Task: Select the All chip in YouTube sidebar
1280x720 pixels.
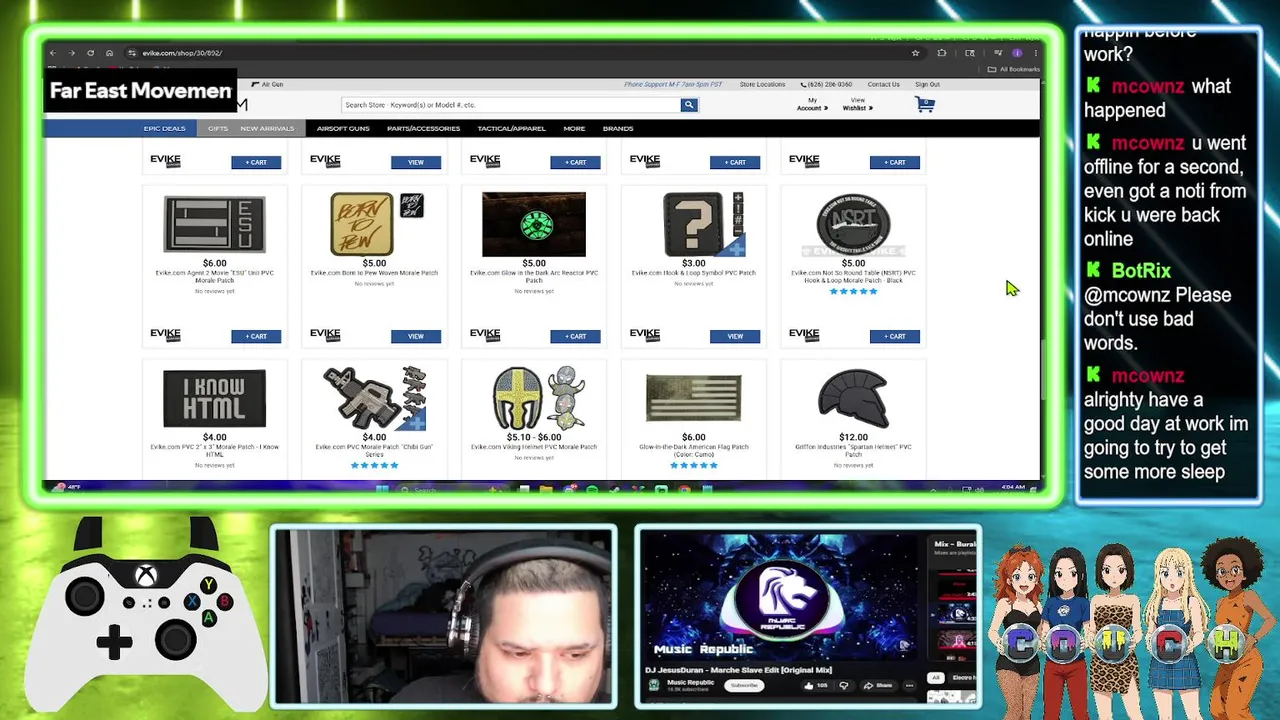Action: (935, 677)
